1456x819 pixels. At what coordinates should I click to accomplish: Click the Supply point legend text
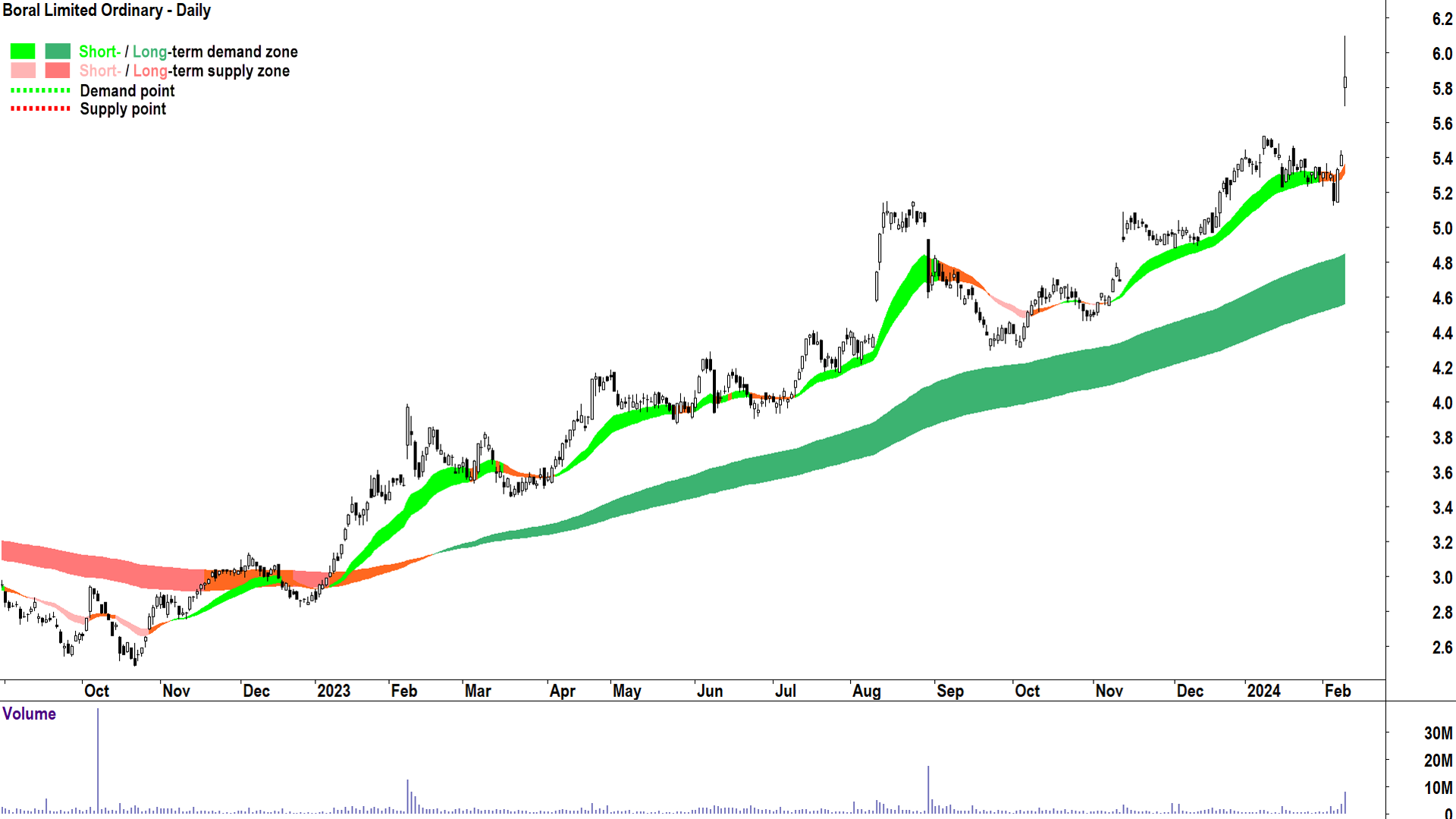[x=123, y=109]
